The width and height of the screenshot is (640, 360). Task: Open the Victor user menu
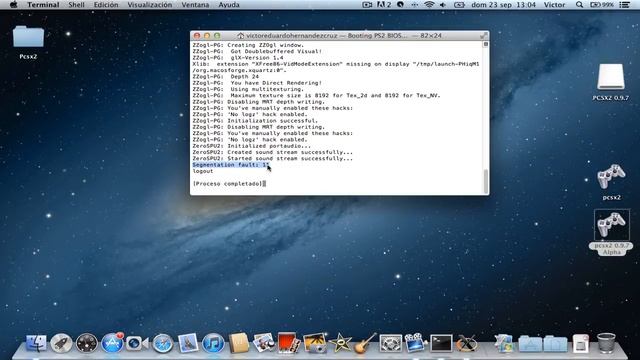[554, 5]
